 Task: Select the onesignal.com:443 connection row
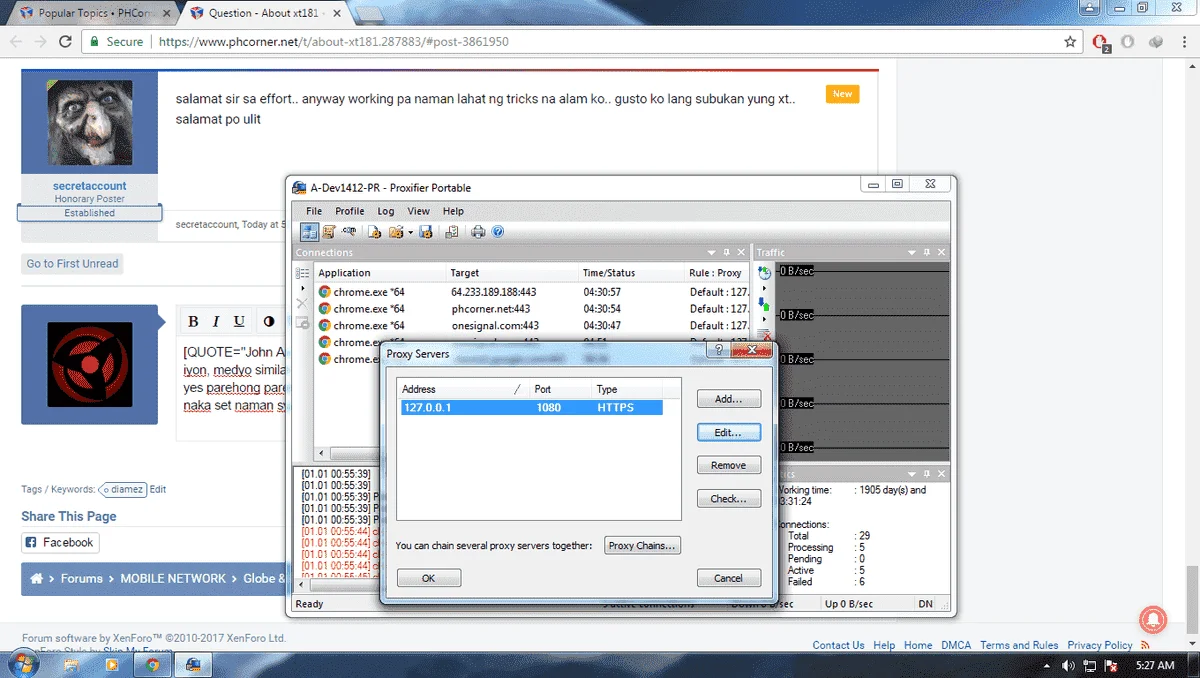533,325
